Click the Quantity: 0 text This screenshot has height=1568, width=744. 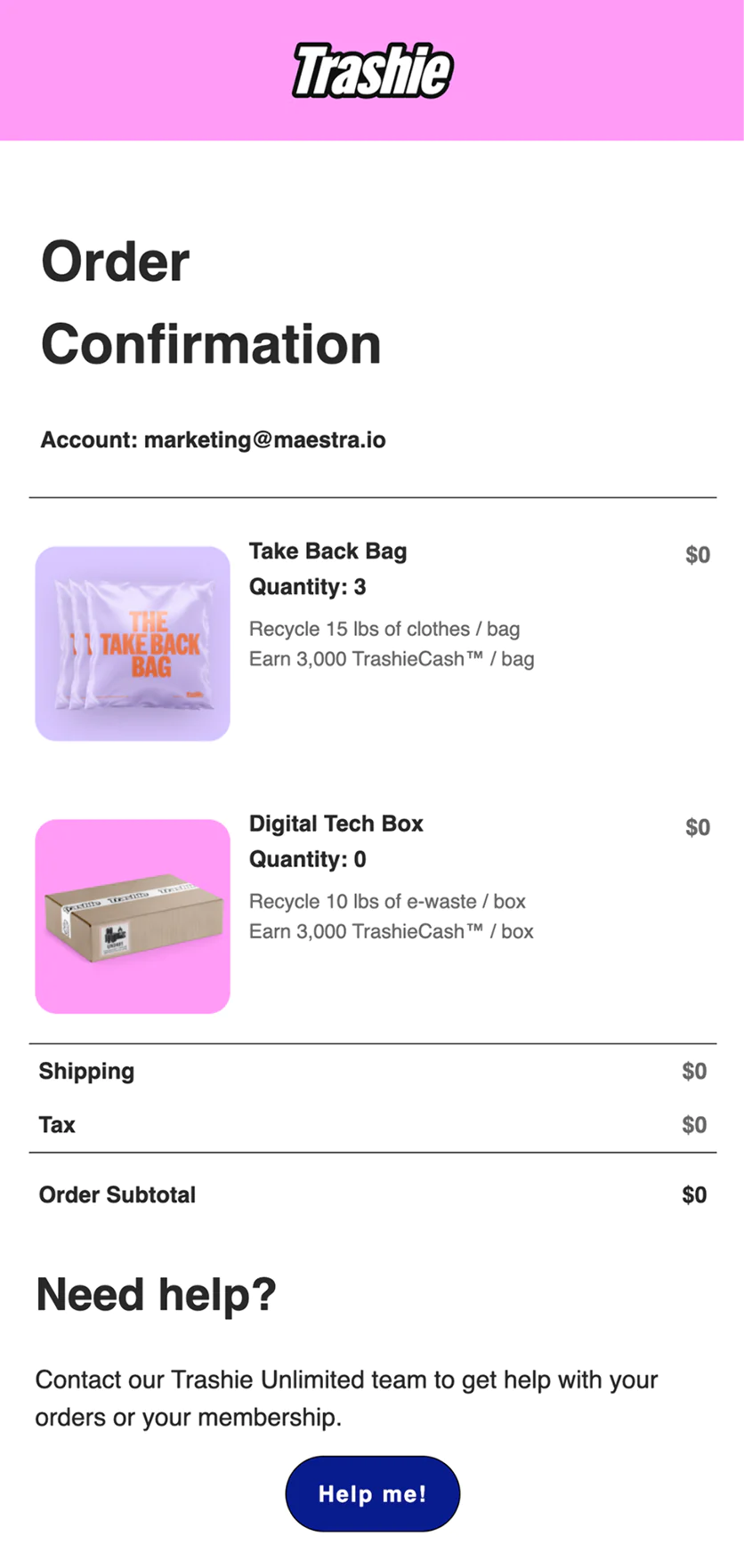[x=307, y=859]
